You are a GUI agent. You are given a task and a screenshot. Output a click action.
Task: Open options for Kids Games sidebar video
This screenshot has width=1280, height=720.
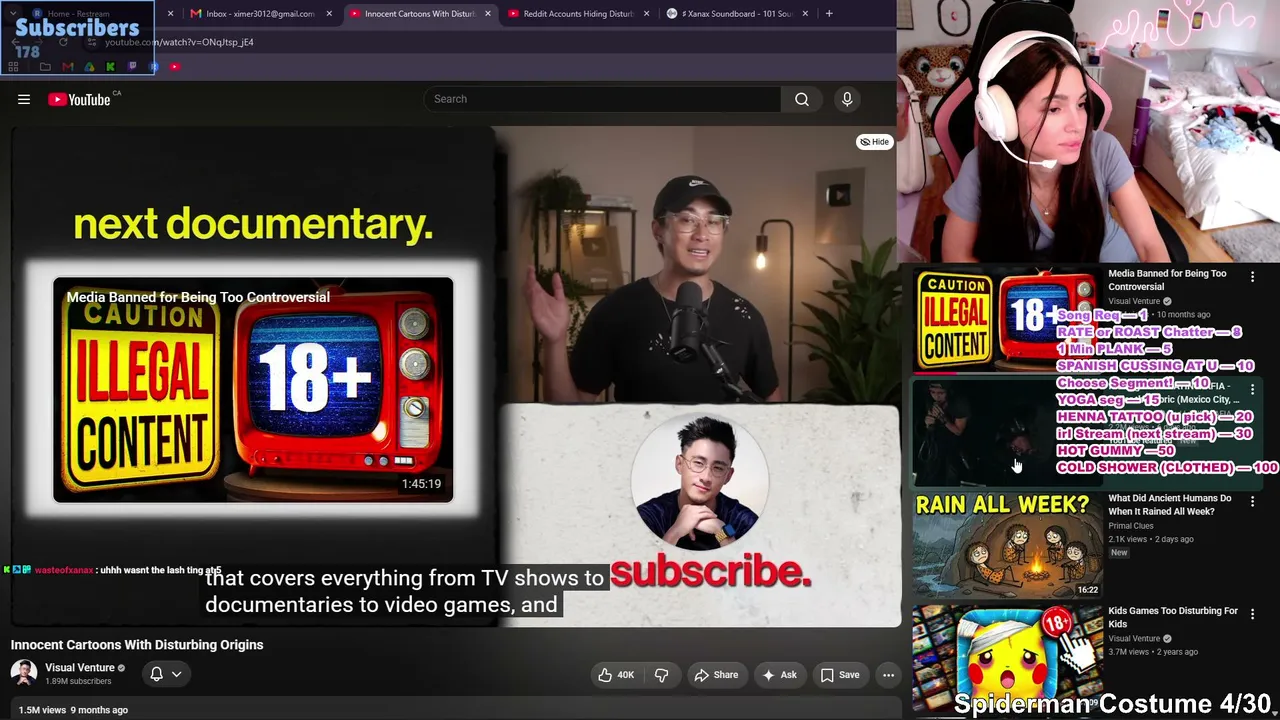click(x=1252, y=614)
